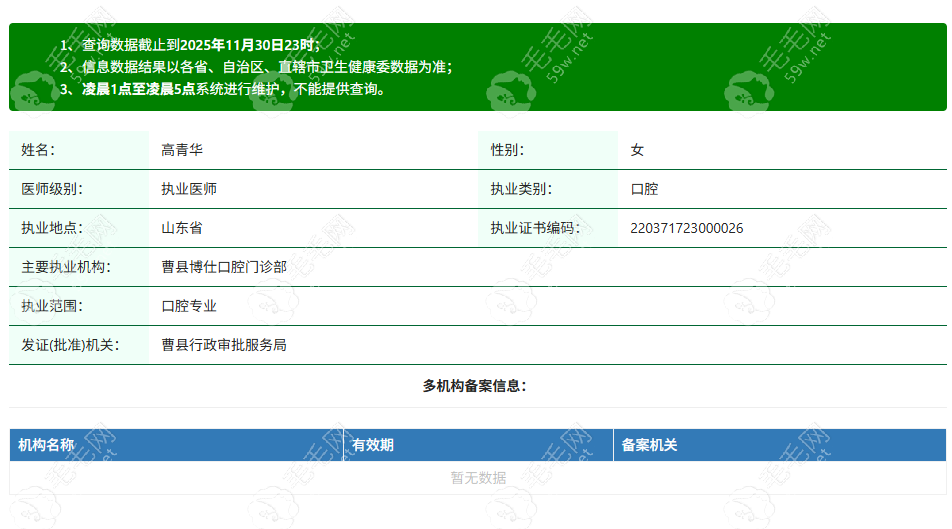
Task: Select the 执业范围 label
Action: click(x=52, y=305)
